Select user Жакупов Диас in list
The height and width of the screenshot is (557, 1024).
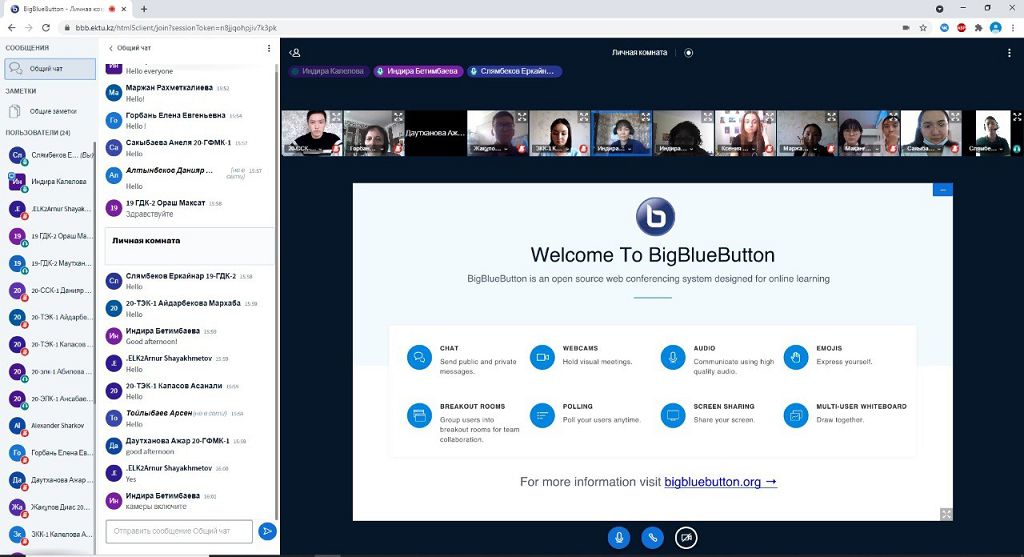click(50, 507)
